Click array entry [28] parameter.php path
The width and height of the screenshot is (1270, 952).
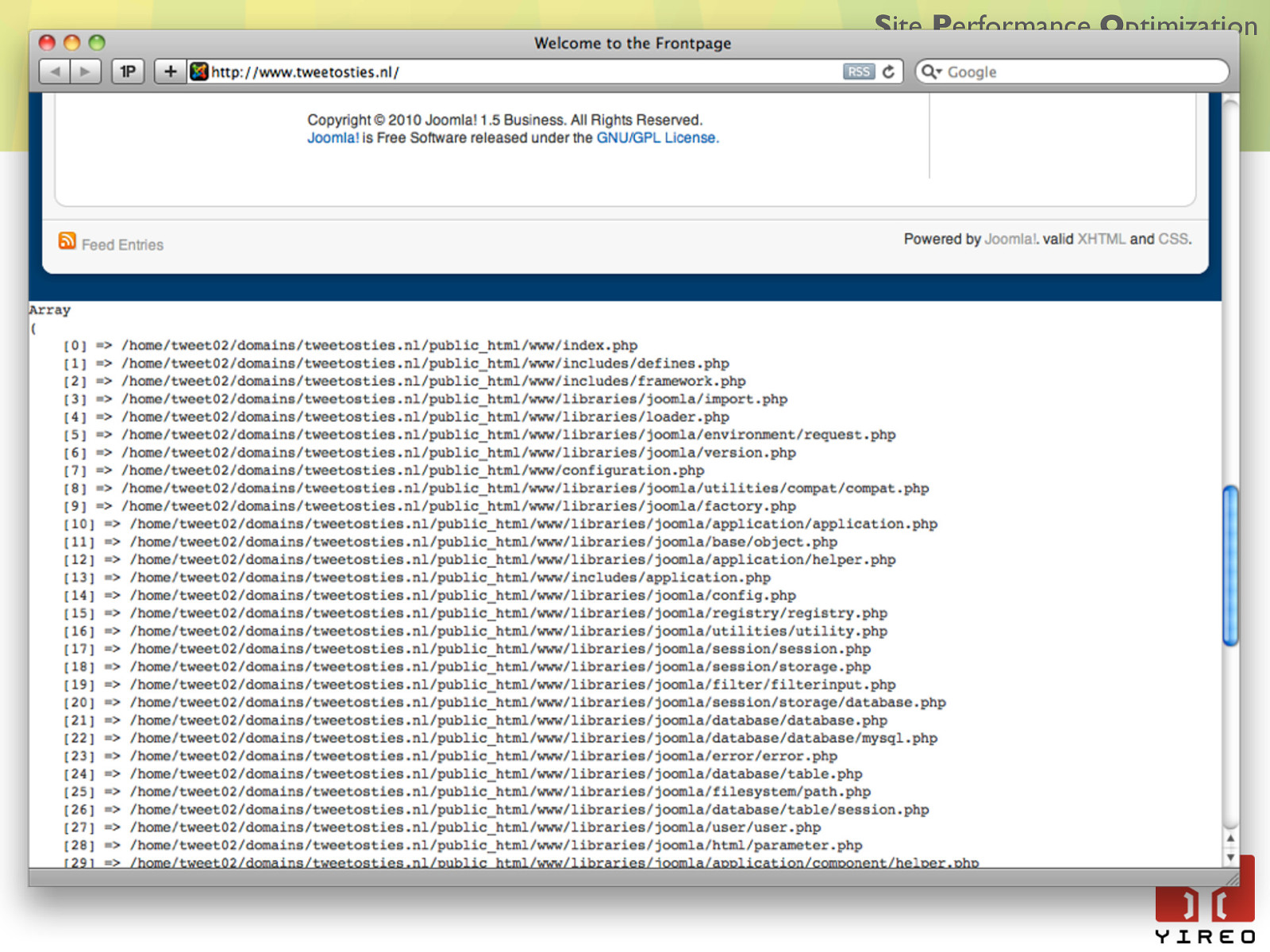(x=496, y=845)
